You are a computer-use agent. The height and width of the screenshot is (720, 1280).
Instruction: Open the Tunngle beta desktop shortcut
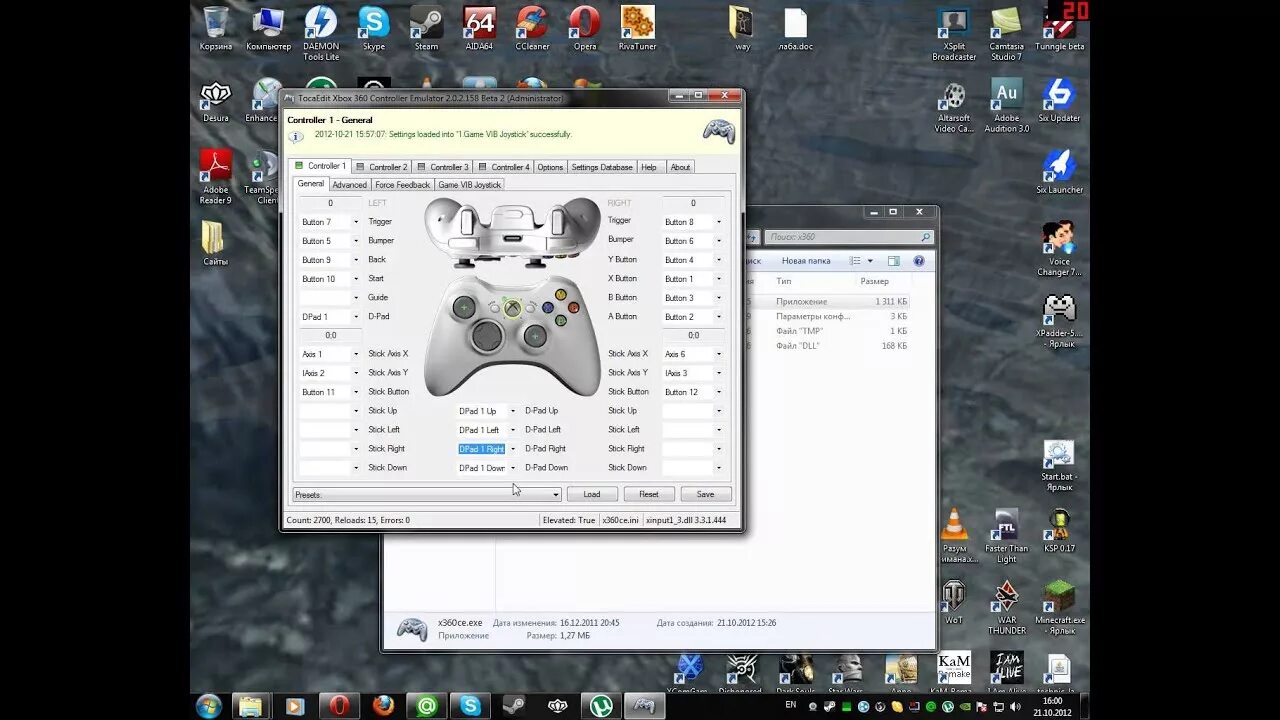(x=1059, y=27)
